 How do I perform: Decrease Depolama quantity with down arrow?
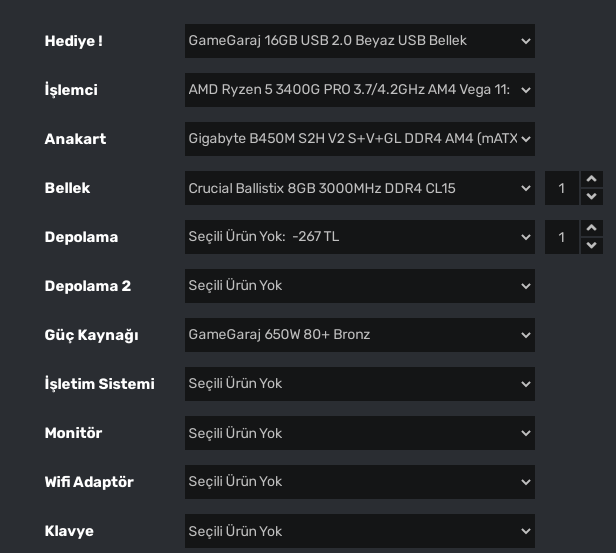[592, 245]
